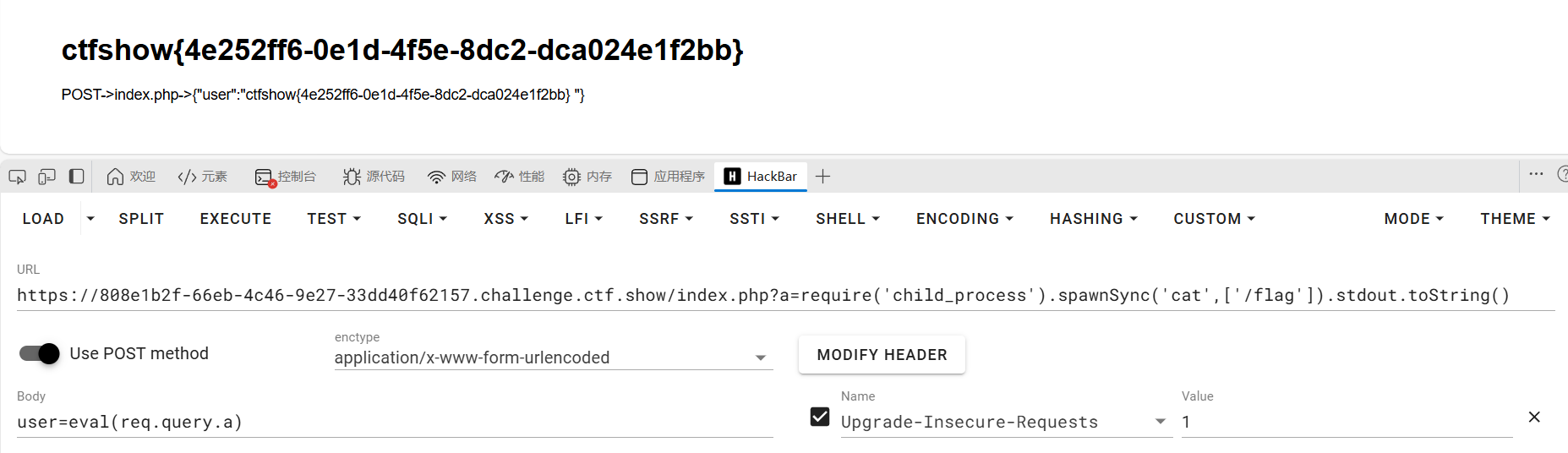This screenshot has width=1568, height=453.
Task: Open the ENCODING menu
Action: point(964,219)
